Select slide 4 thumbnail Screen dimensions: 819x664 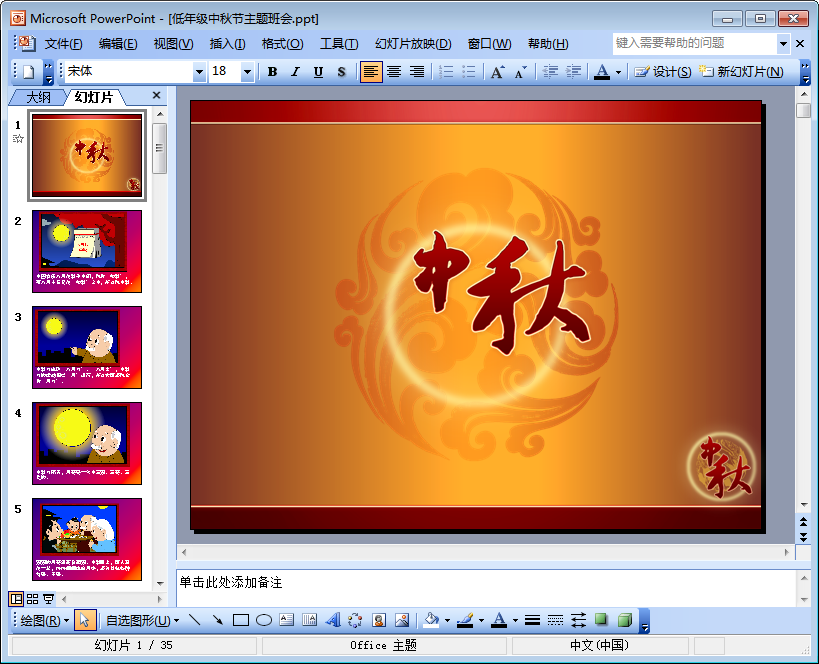87,443
